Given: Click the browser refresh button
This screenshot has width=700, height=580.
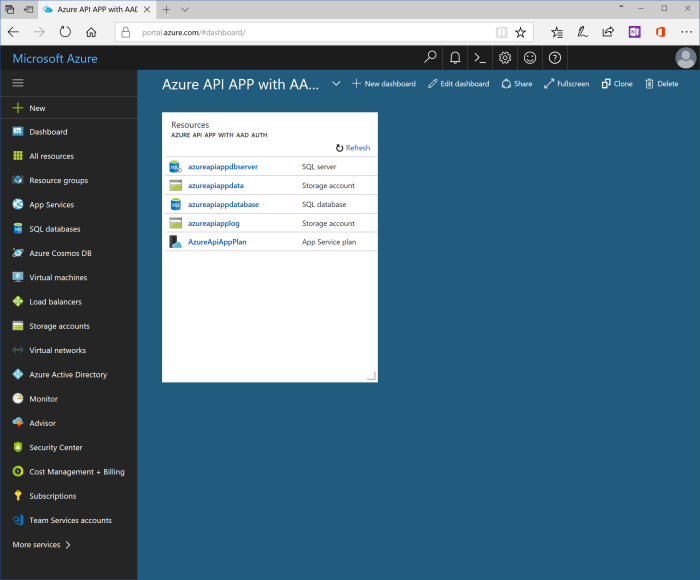Looking at the screenshot, I should (x=65, y=32).
